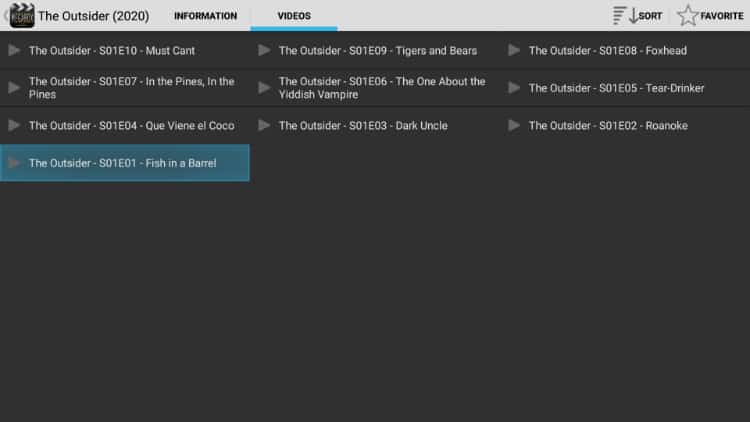Select the Que Viene el Coco episode title

132,125
